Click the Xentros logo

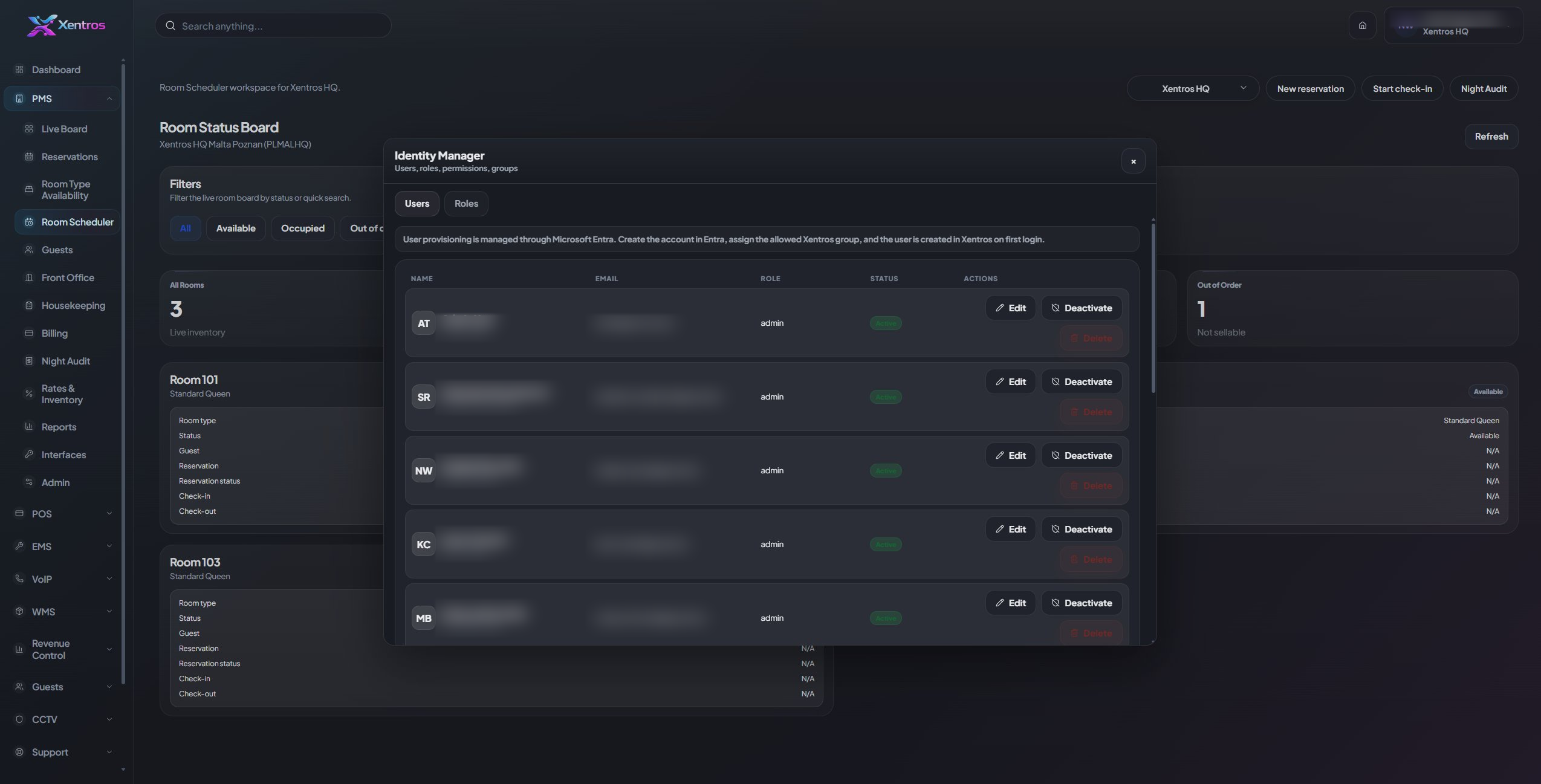66,25
